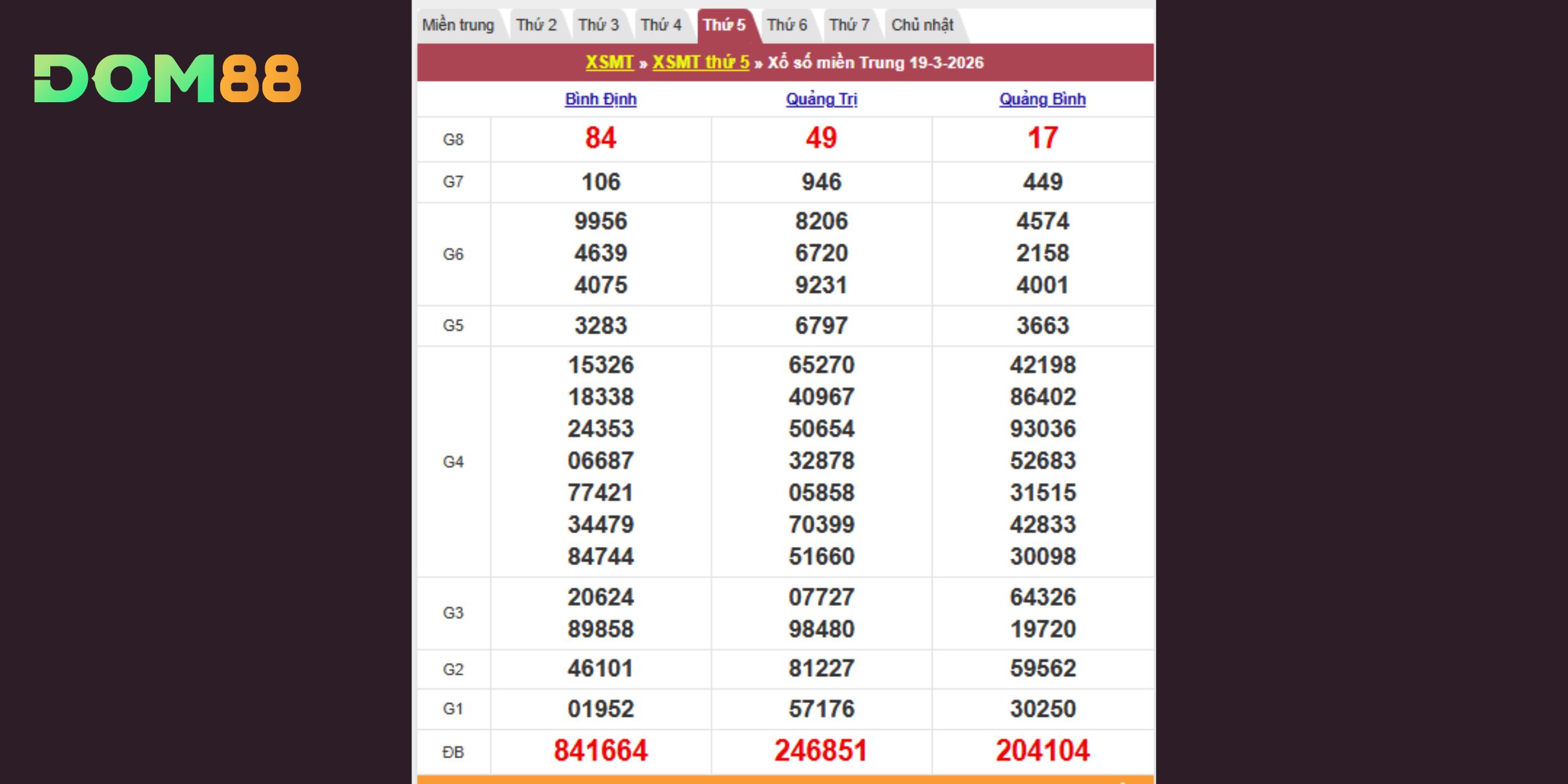Open the Bình Định province link
1568x784 pixels.
click(600, 99)
